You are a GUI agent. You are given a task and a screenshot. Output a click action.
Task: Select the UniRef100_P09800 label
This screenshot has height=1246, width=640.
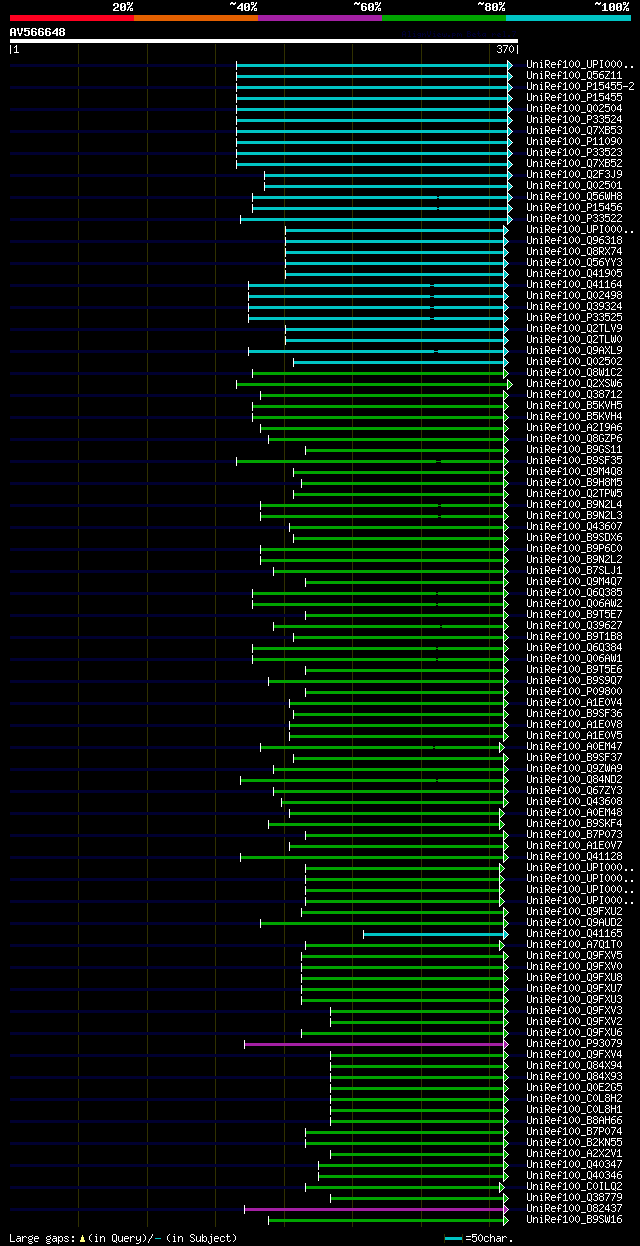[x=574, y=691]
